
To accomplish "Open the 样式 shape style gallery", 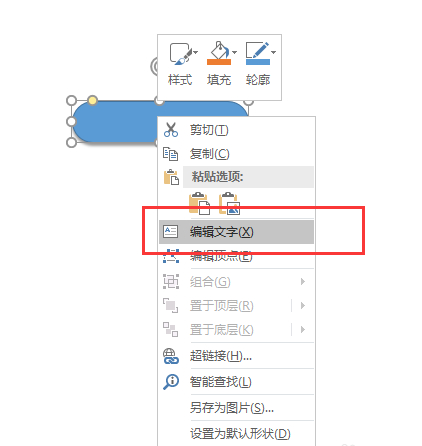I will pyautogui.click(x=180, y=64).
